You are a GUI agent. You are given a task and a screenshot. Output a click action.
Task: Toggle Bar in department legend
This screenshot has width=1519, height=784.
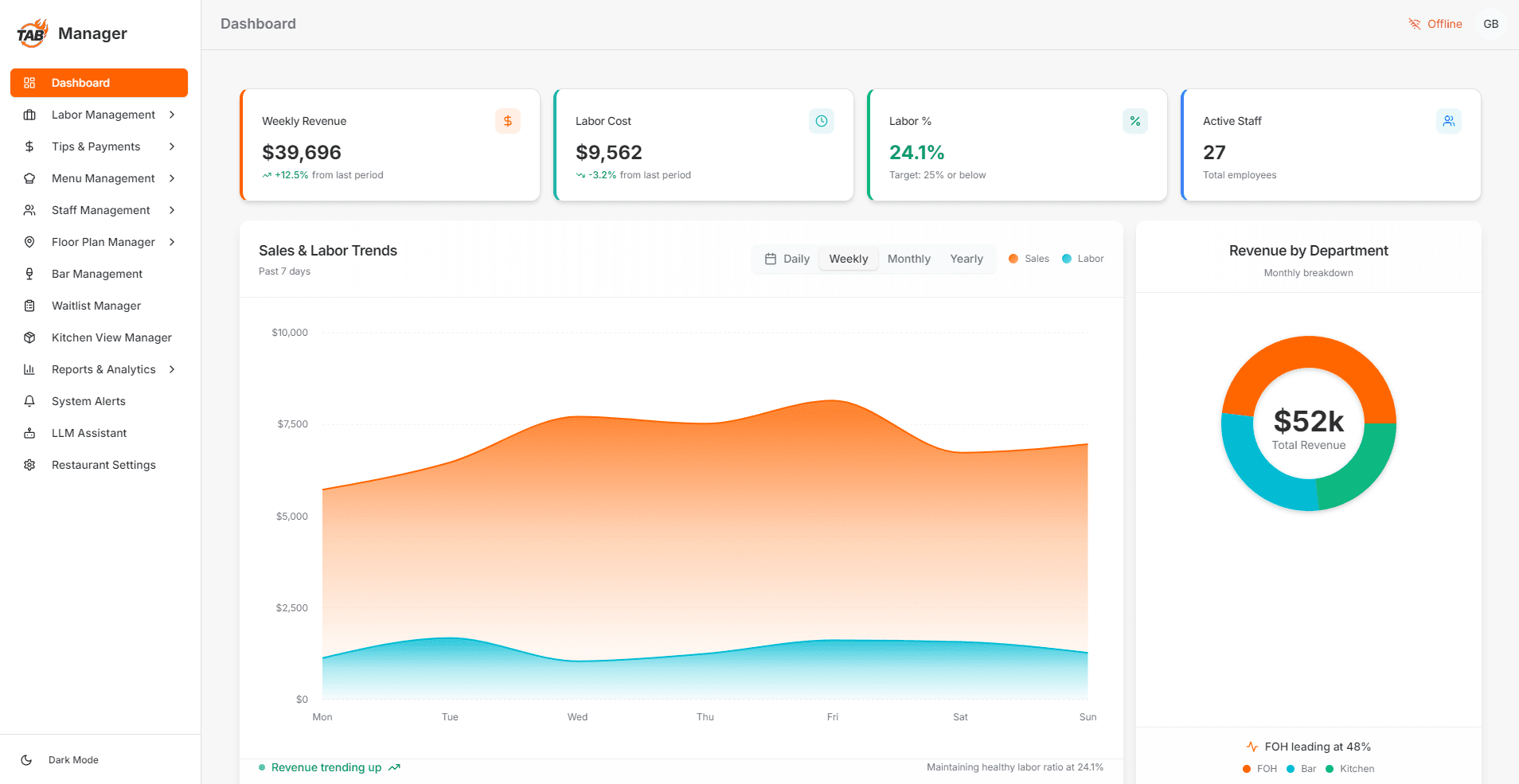point(1301,769)
